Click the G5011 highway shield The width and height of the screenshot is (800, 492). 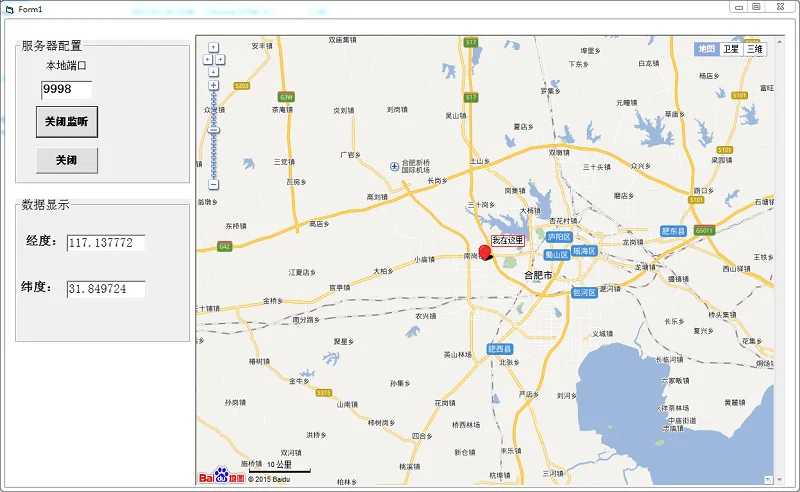pyautogui.click(x=704, y=230)
